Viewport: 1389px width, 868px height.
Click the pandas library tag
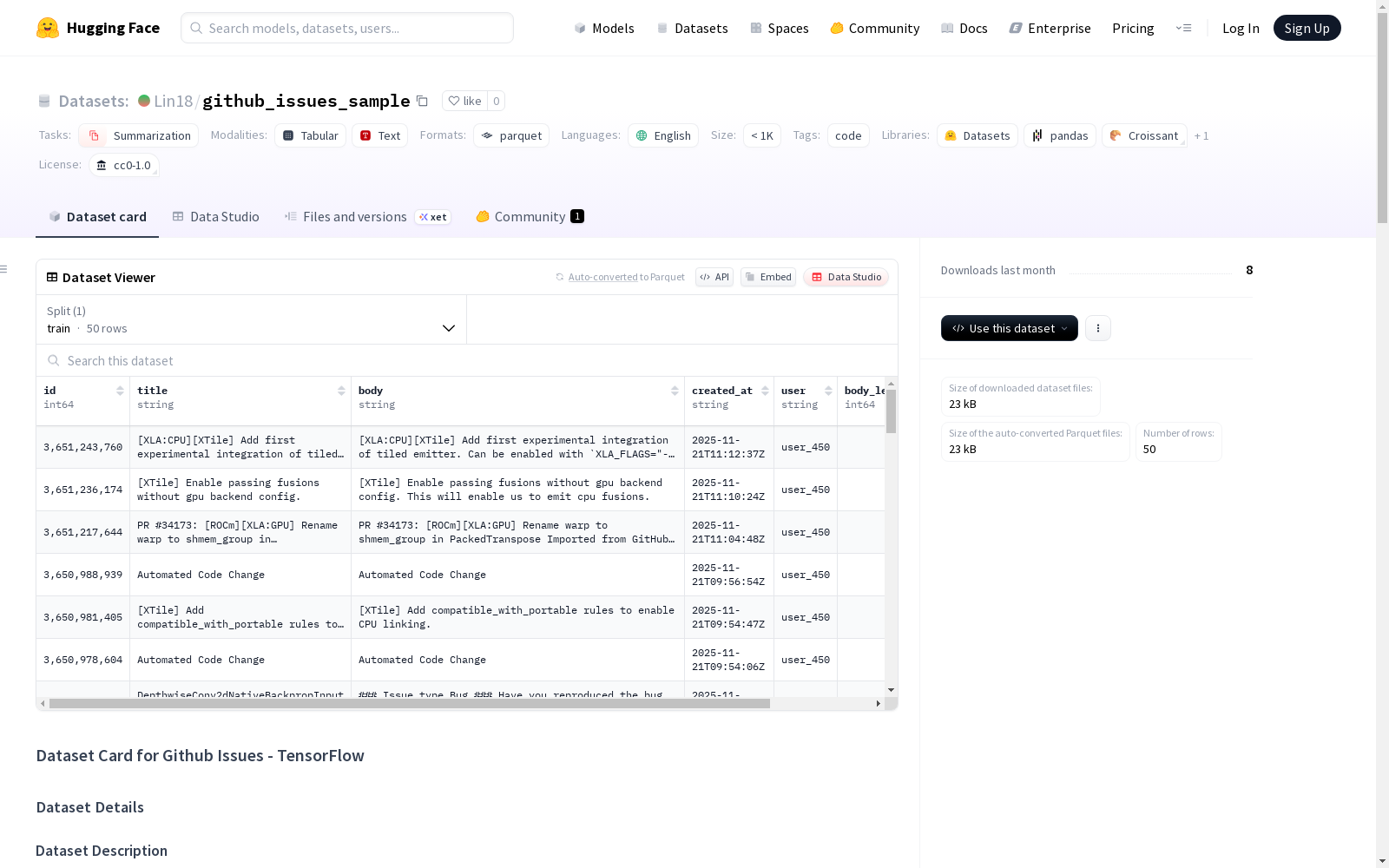point(1060,135)
